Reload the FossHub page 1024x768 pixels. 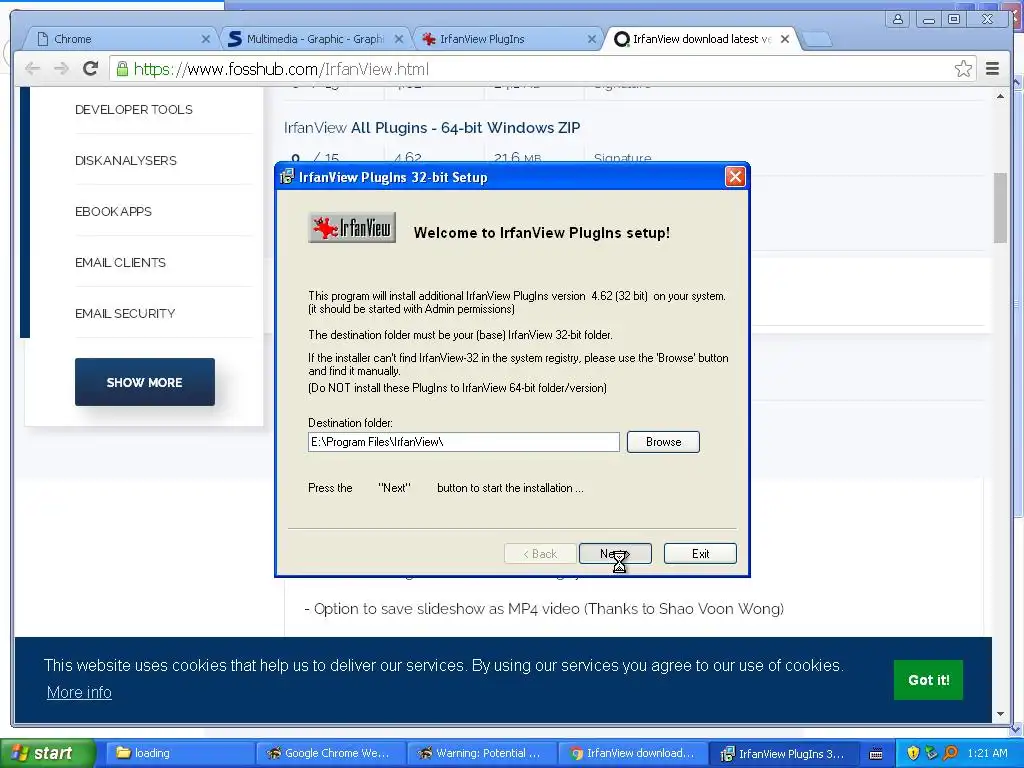(91, 69)
